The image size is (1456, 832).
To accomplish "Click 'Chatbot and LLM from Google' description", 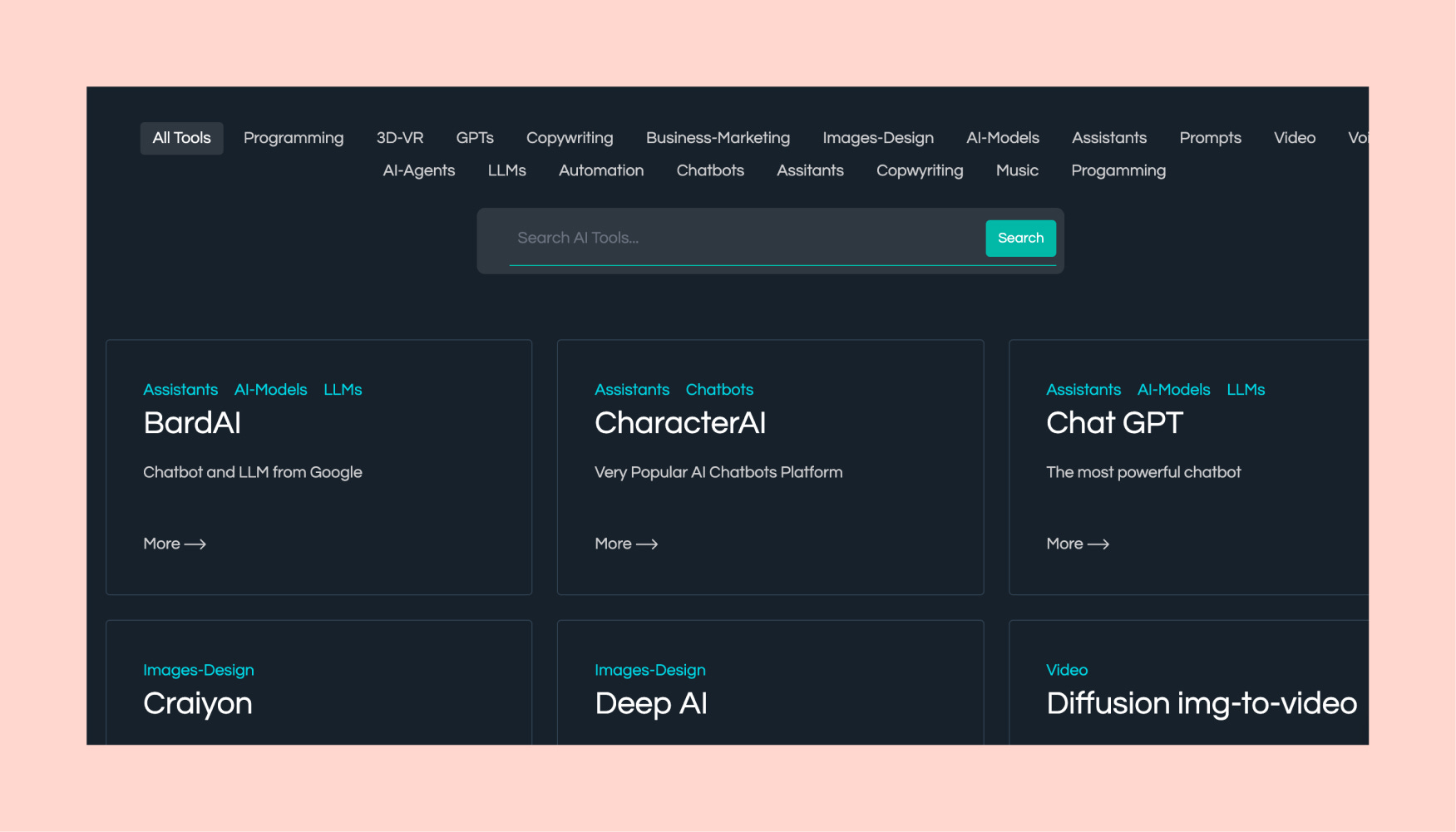I will click(253, 472).
